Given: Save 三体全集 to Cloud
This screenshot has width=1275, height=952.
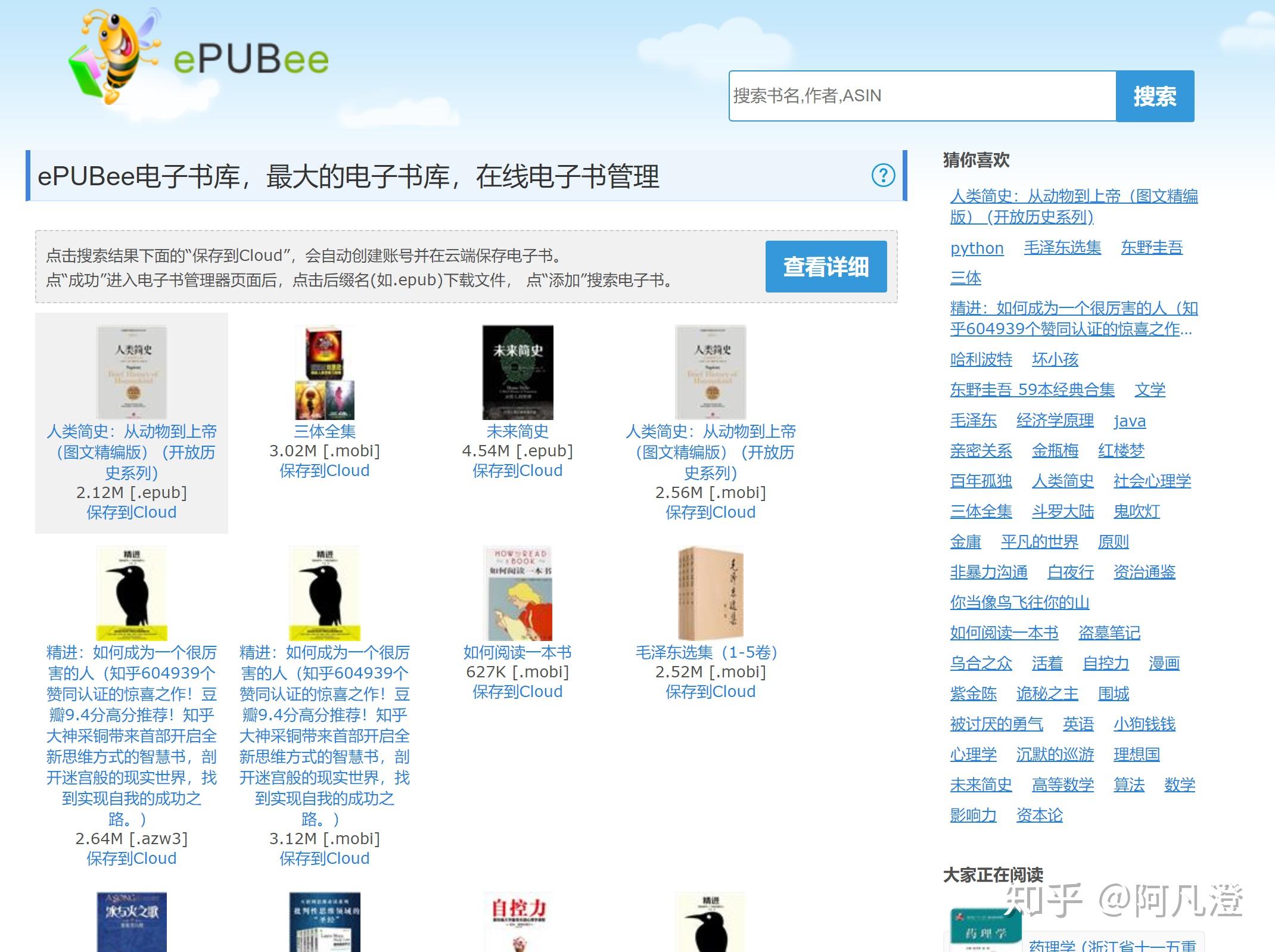Looking at the screenshot, I should click(325, 471).
